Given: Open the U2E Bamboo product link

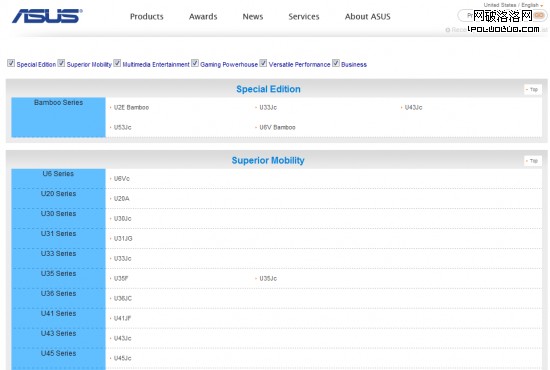Looking at the screenshot, I should point(131,107).
